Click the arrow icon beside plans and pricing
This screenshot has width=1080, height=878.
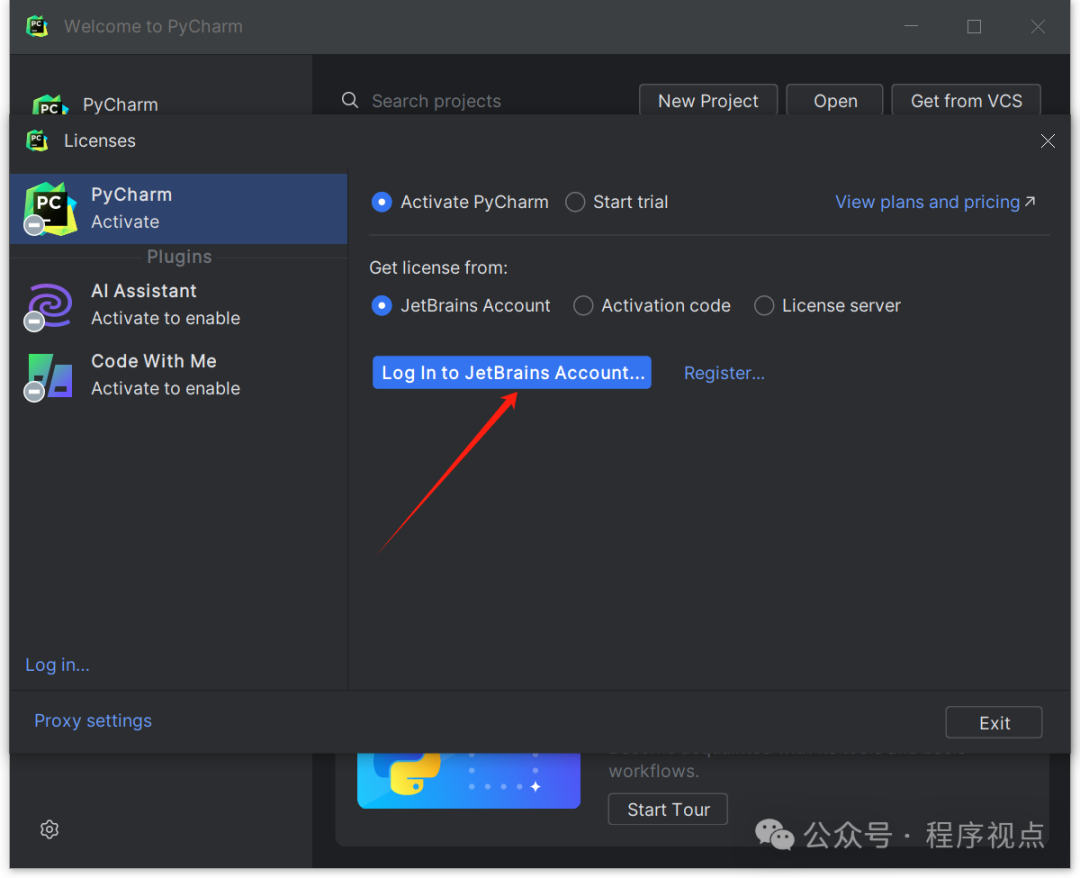tap(1030, 201)
